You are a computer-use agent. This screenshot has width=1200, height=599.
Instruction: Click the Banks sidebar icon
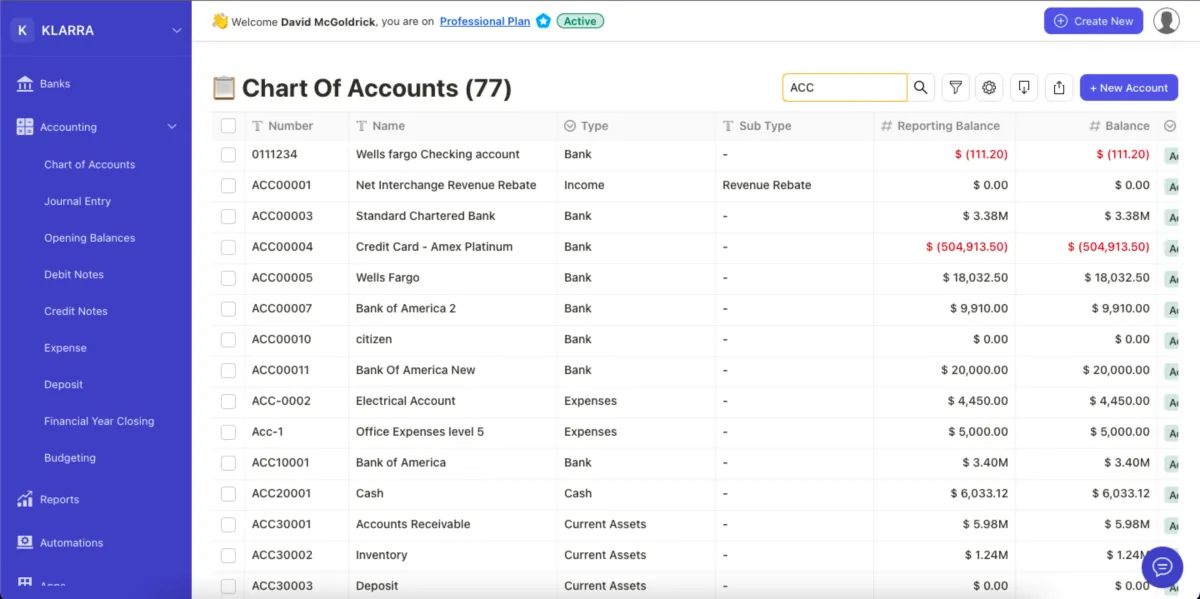[x=25, y=84]
